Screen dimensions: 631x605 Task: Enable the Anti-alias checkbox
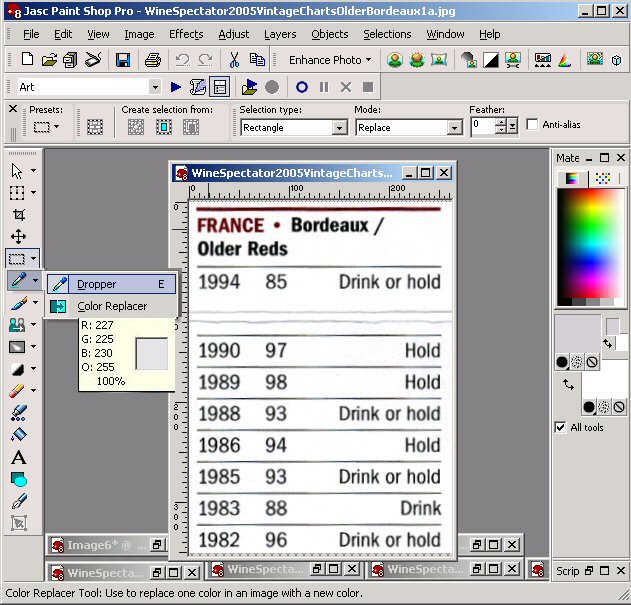(532, 125)
